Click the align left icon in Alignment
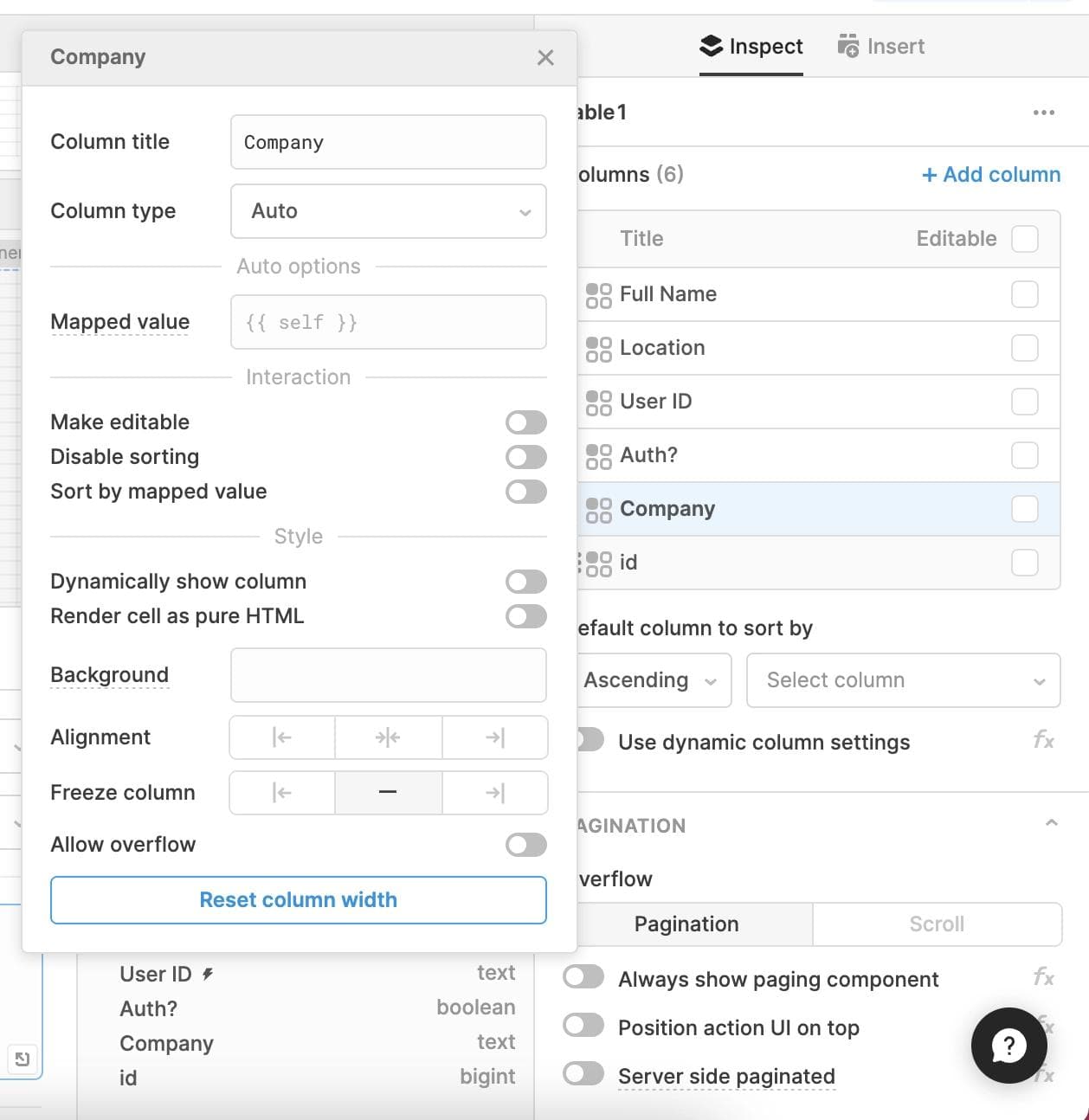 (282, 737)
